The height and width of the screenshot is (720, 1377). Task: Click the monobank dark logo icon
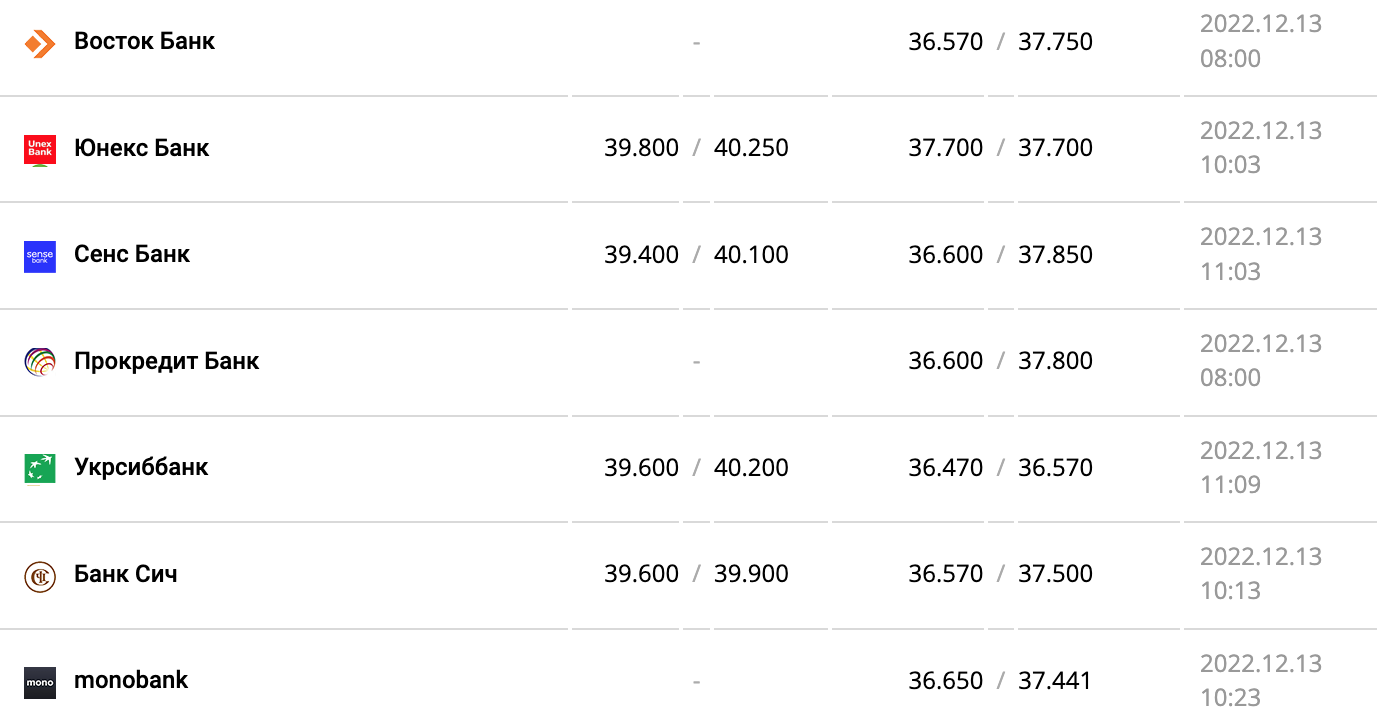click(40, 682)
